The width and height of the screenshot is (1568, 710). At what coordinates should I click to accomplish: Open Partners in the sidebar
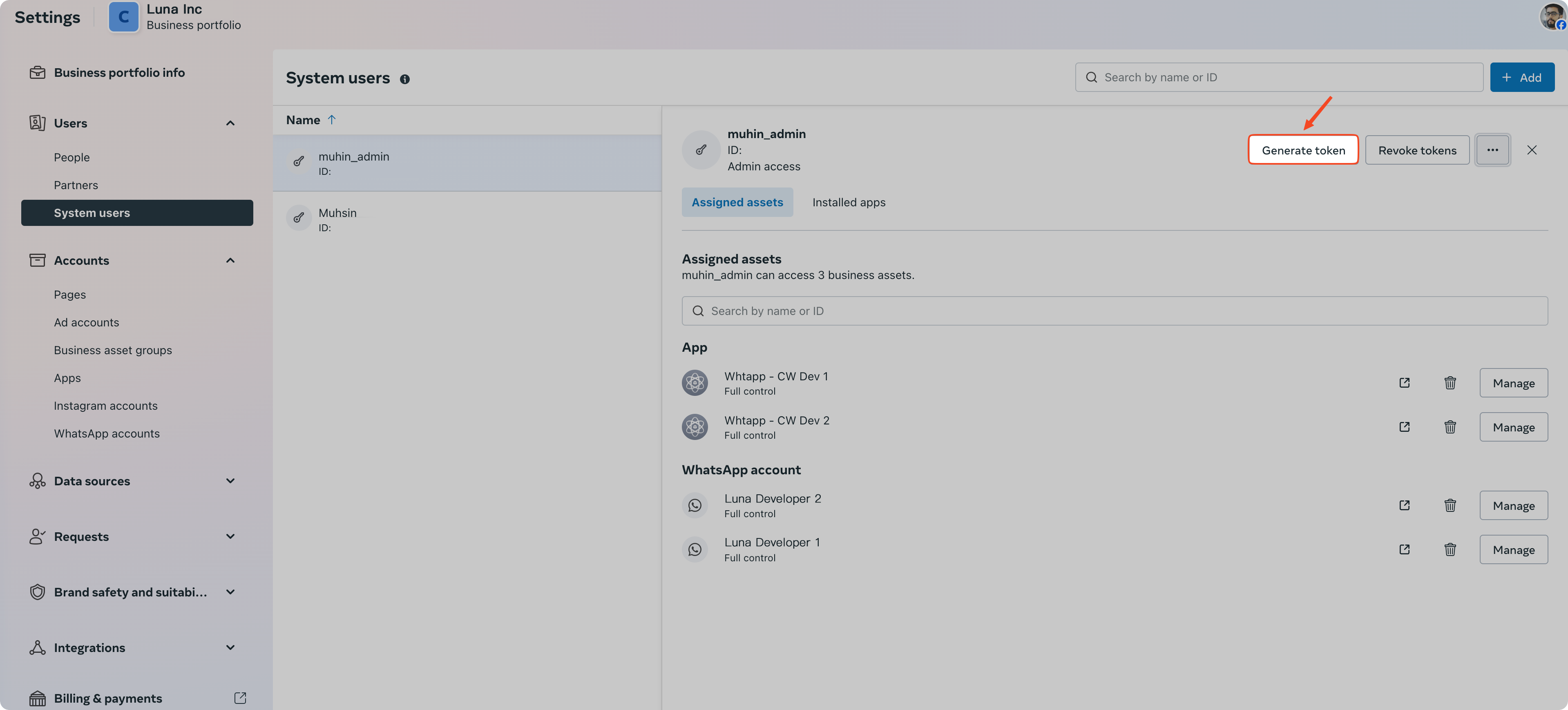click(76, 185)
